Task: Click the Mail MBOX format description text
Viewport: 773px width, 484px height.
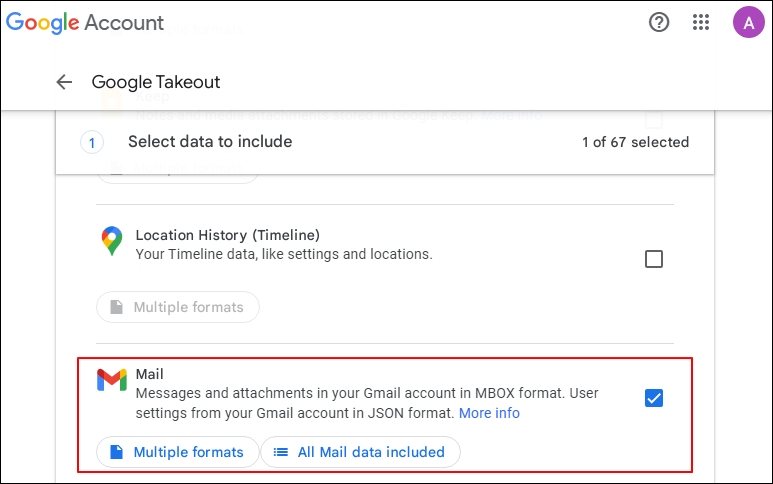Action: [367, 403]
